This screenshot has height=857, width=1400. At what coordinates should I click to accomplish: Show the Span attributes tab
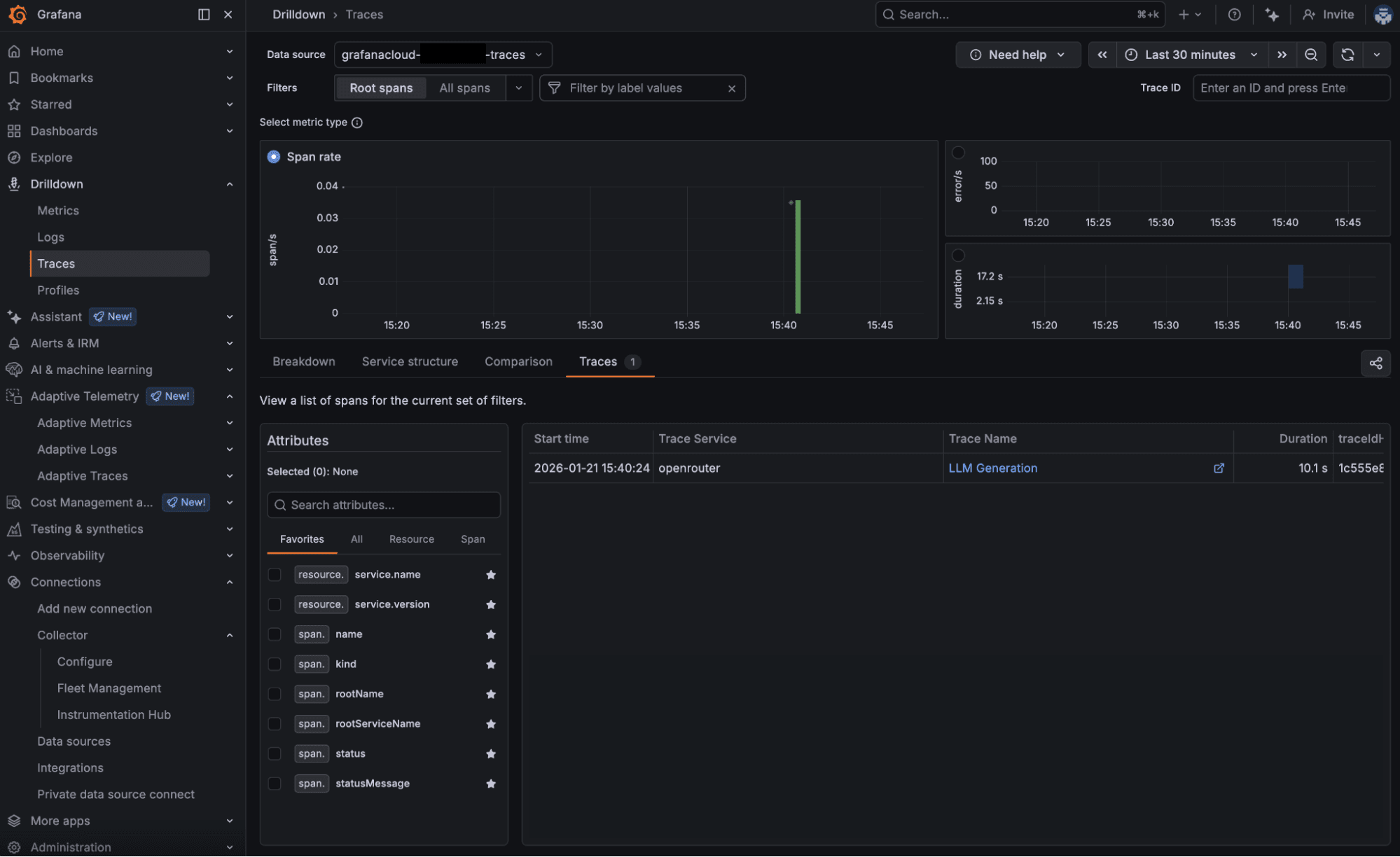pos(473,539)
